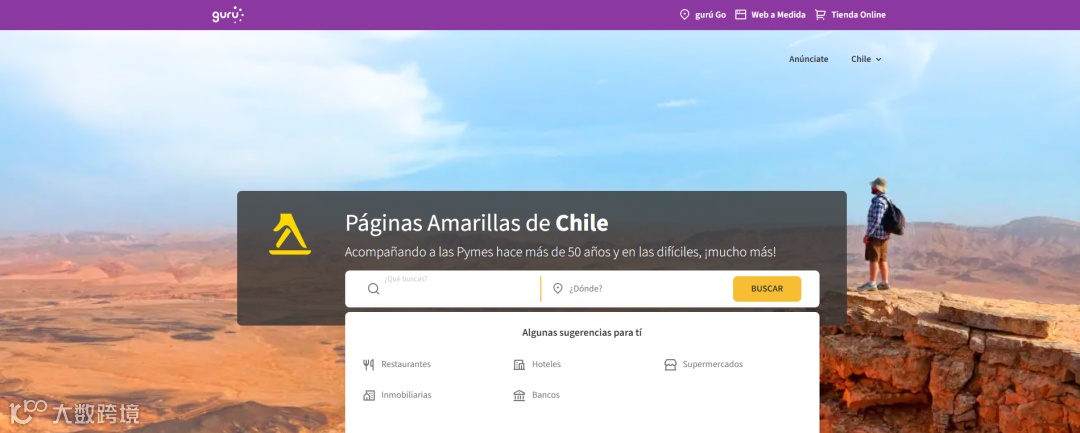Screen dimensions: 1080x433
Task: Click the Web a Medida window icon
Action: tap(740, 14)
